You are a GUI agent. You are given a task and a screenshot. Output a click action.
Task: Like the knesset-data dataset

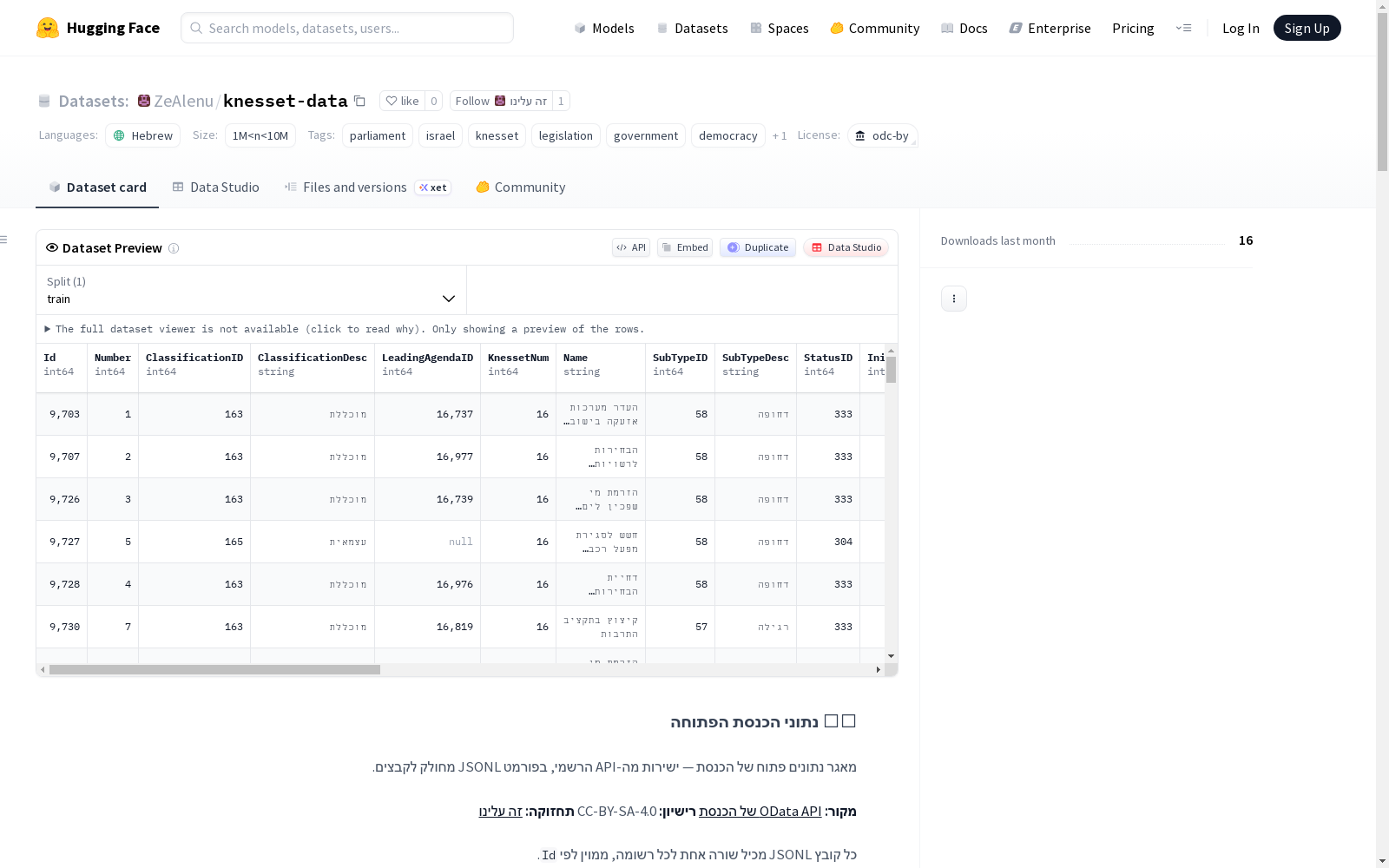pos(402,101)
